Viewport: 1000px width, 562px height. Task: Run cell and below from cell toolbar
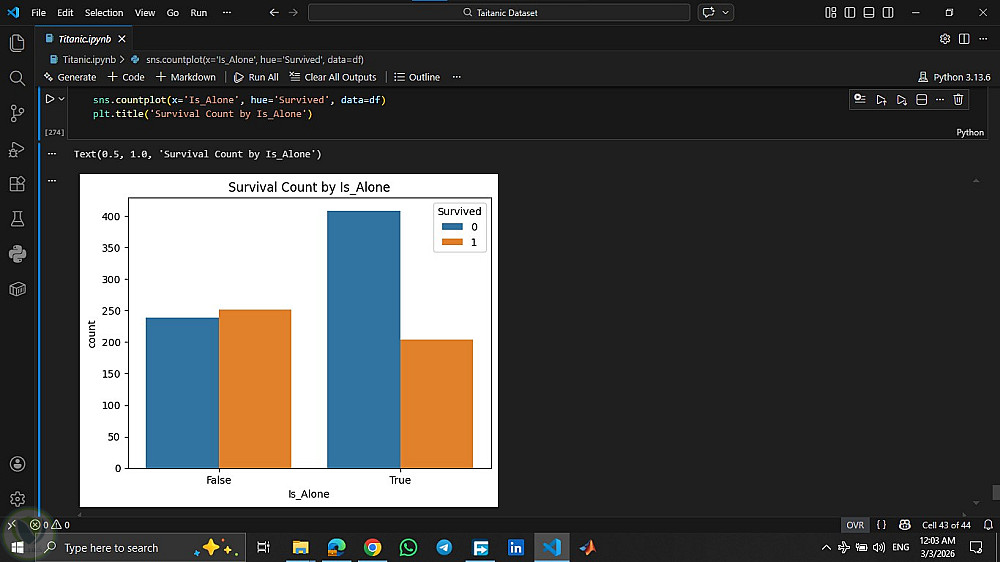(x=901, y=100)
